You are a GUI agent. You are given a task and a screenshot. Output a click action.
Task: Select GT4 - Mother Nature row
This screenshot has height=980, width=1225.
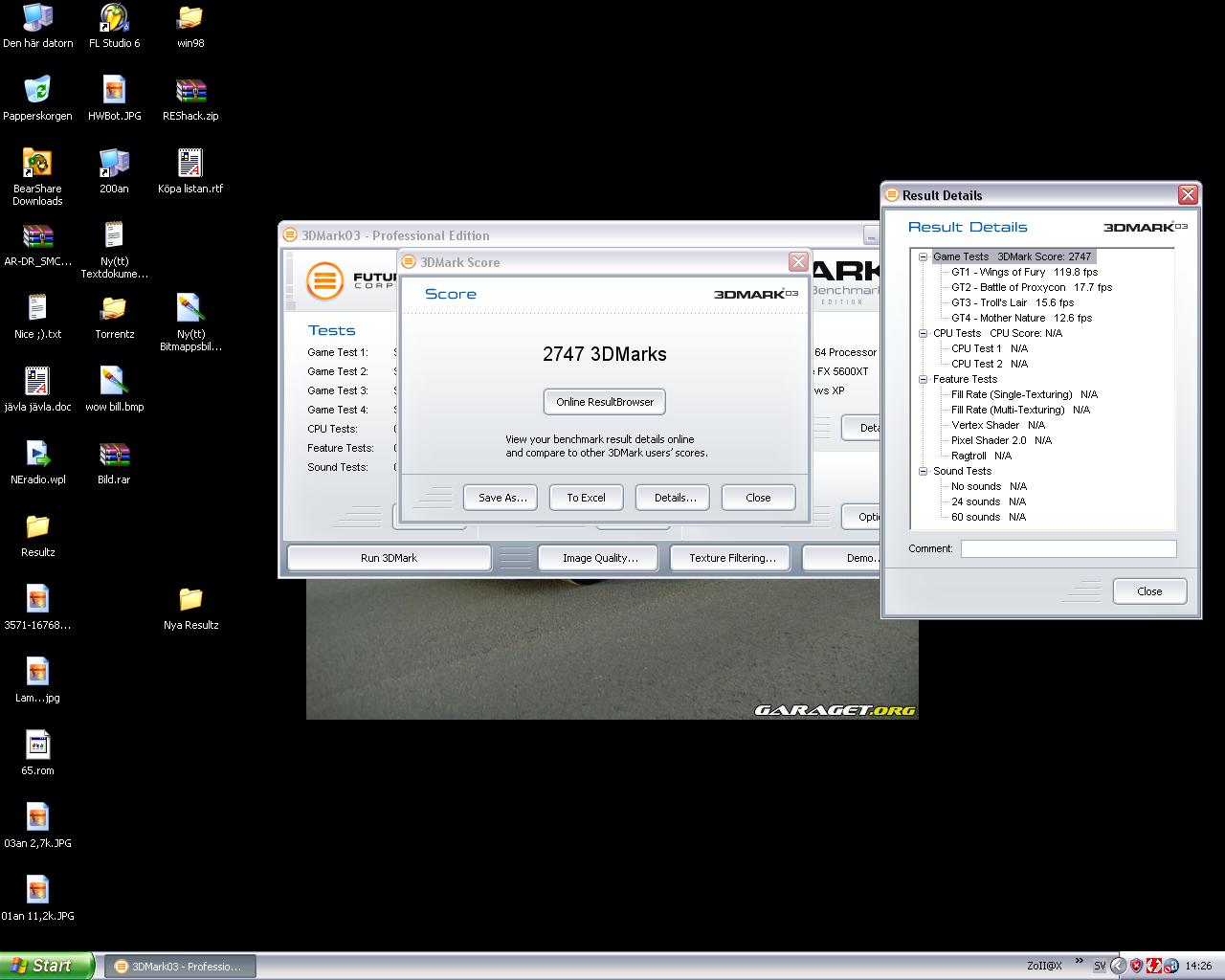click(x=1021, y=318)
